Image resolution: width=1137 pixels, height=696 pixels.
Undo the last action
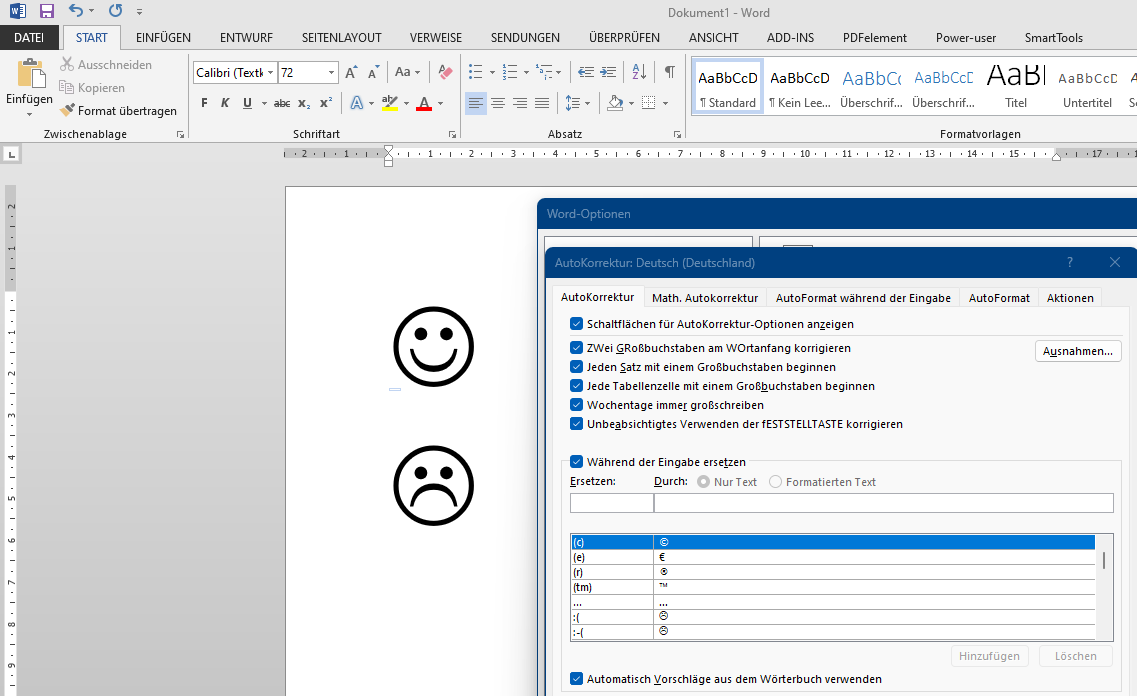[75, 11]
